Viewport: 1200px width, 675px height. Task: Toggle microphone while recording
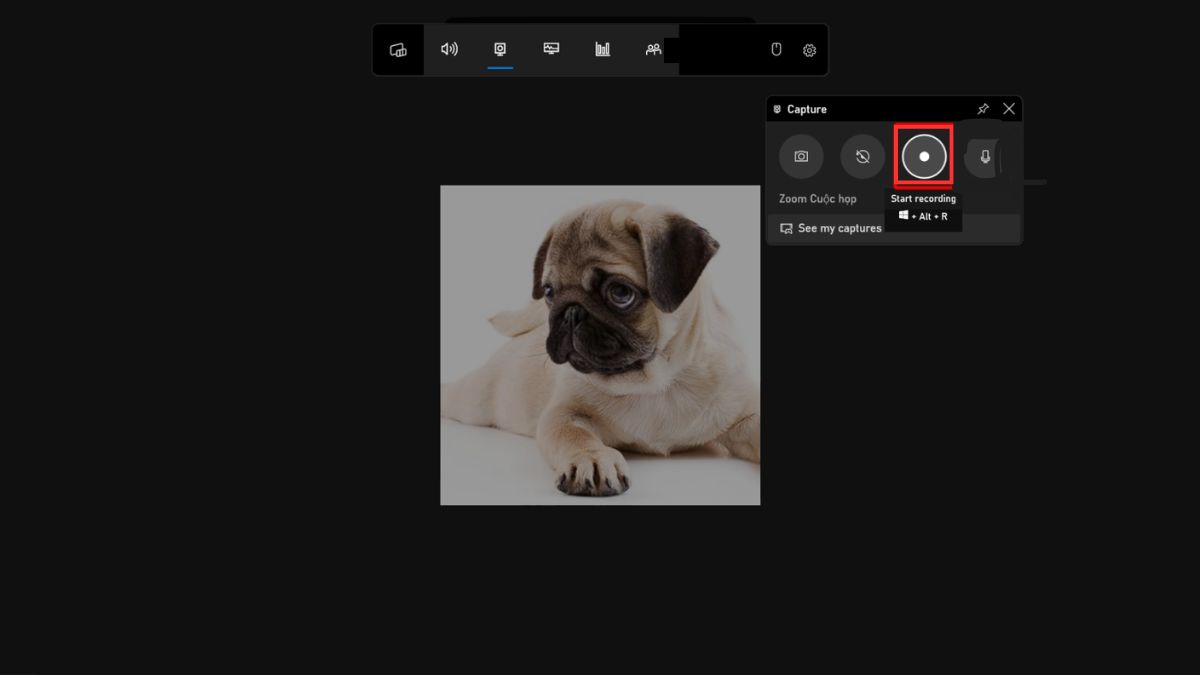click(x=984, y=157)
